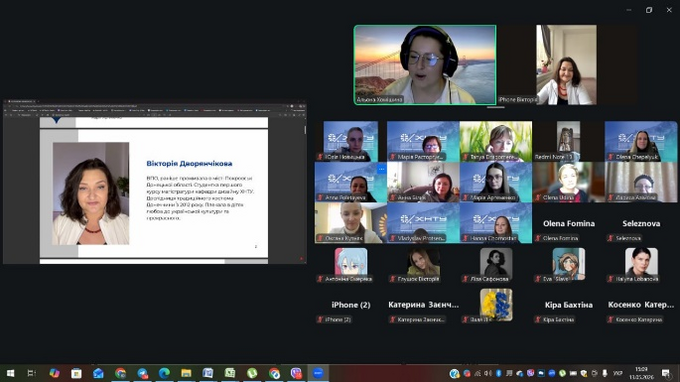Open the three-dots menu on Anna Polishyeva's tile

click(x=381, y=169)
